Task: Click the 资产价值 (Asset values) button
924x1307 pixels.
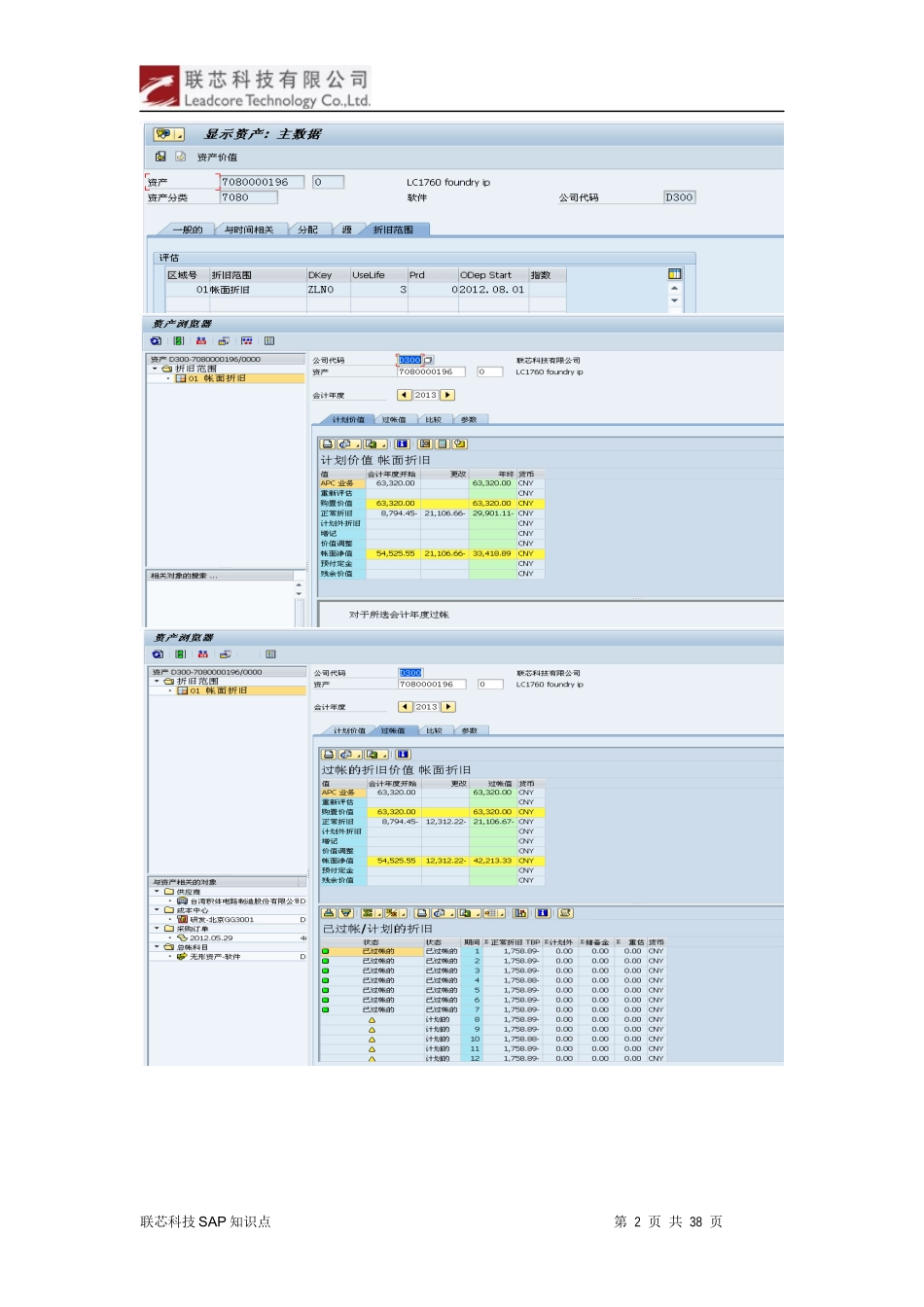Action: click(x=216, y=158)
